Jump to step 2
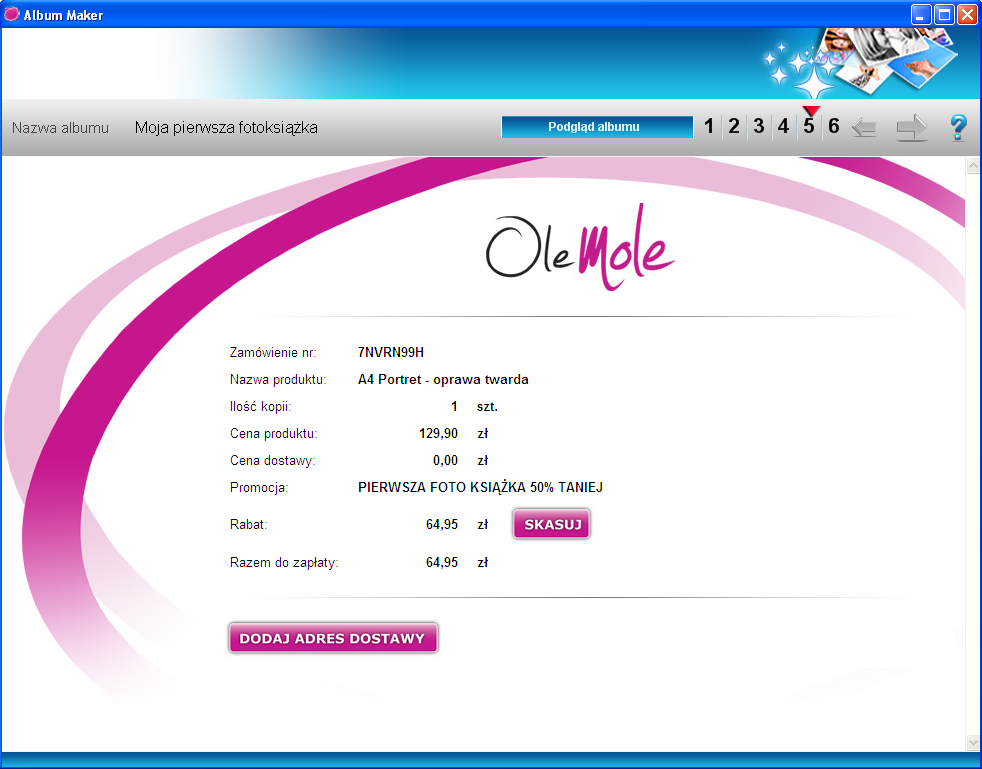The width and height of the screenshot is (982, 769). coord(733,126)
